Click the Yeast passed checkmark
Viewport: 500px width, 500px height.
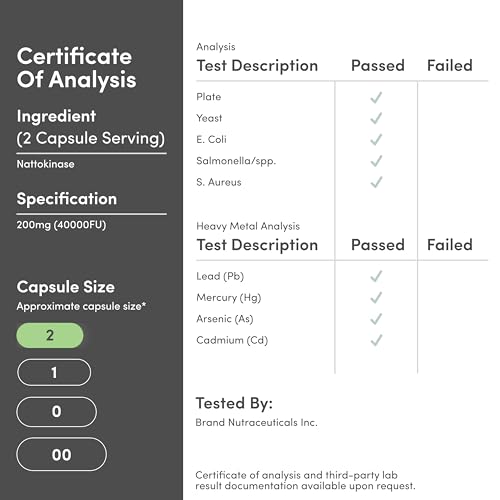376,118
